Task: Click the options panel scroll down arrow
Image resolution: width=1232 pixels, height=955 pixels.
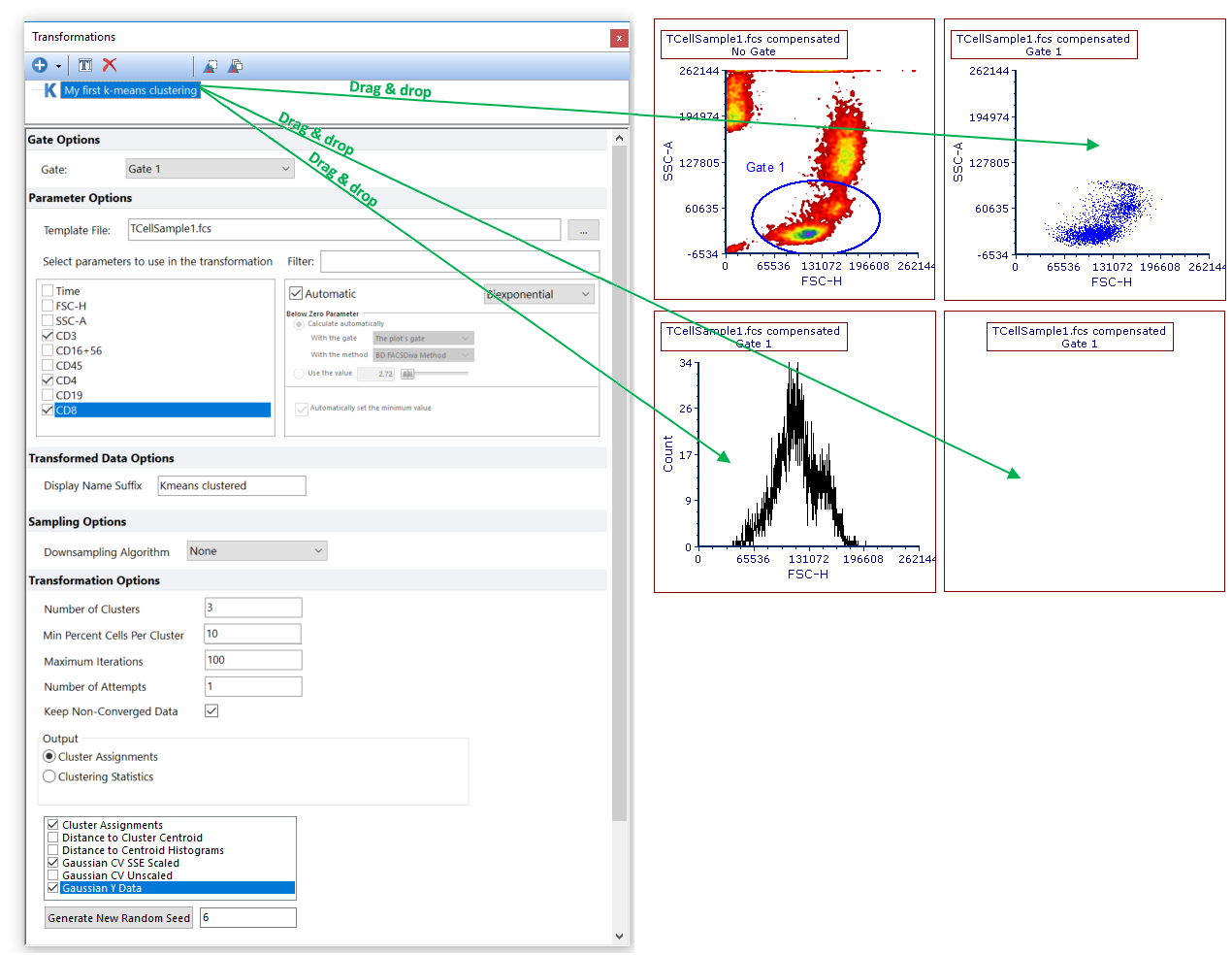Action: tap(619, 937)
